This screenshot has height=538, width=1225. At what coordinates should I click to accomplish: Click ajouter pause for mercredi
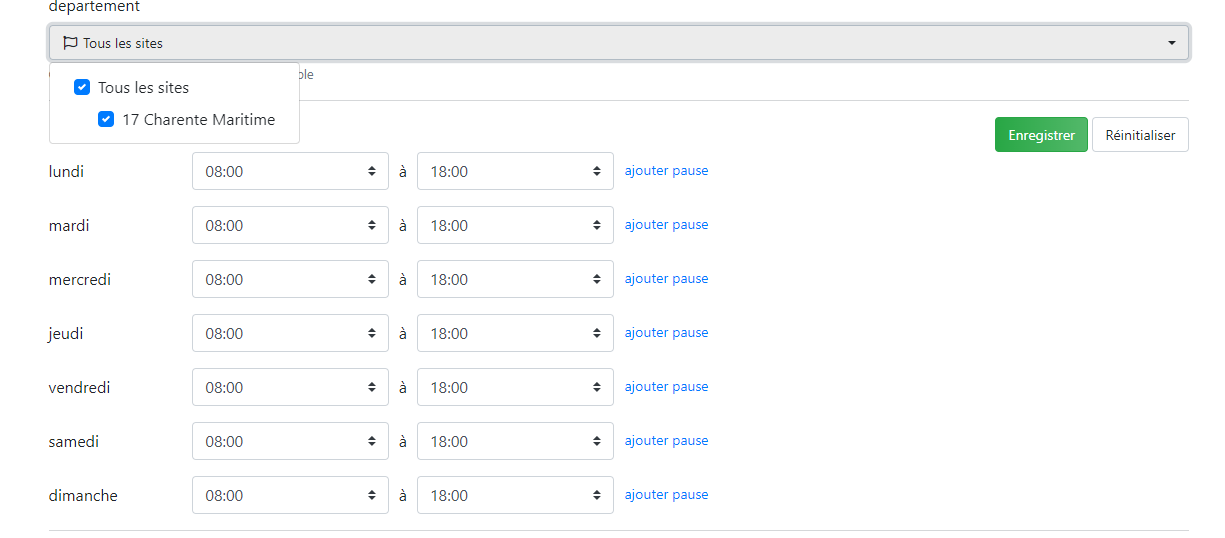[x=666, y=279]
